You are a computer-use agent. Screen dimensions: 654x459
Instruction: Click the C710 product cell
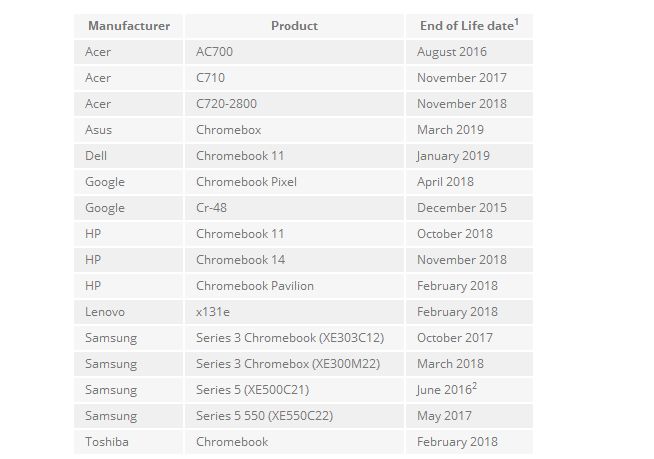point(294,78)
